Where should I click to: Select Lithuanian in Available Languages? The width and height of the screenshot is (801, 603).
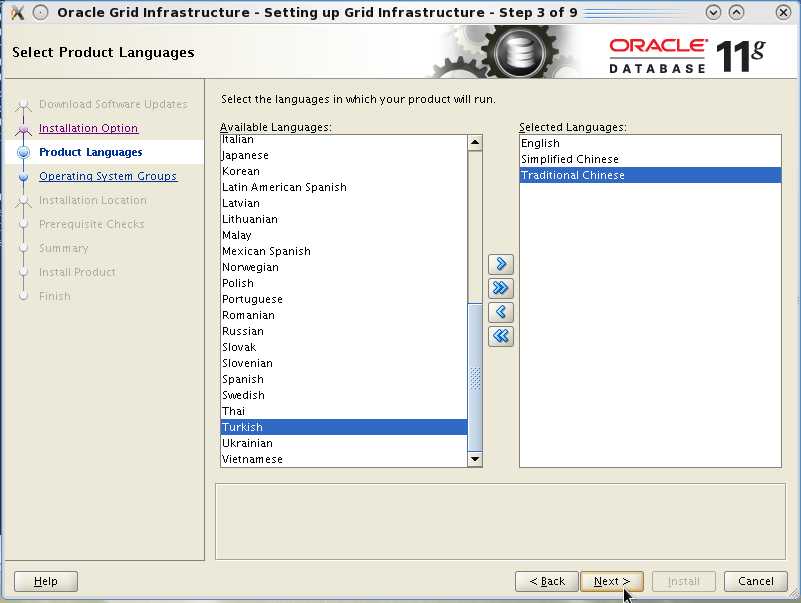(x=344, y=219)
